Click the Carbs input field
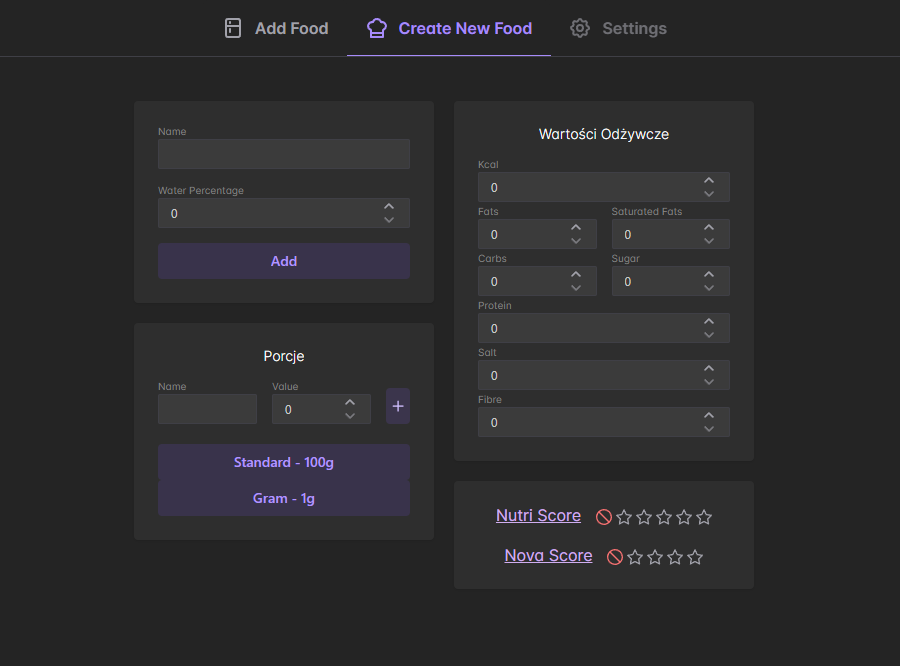The height and width of the screenshot is (666, 900). tap(537, 281)
